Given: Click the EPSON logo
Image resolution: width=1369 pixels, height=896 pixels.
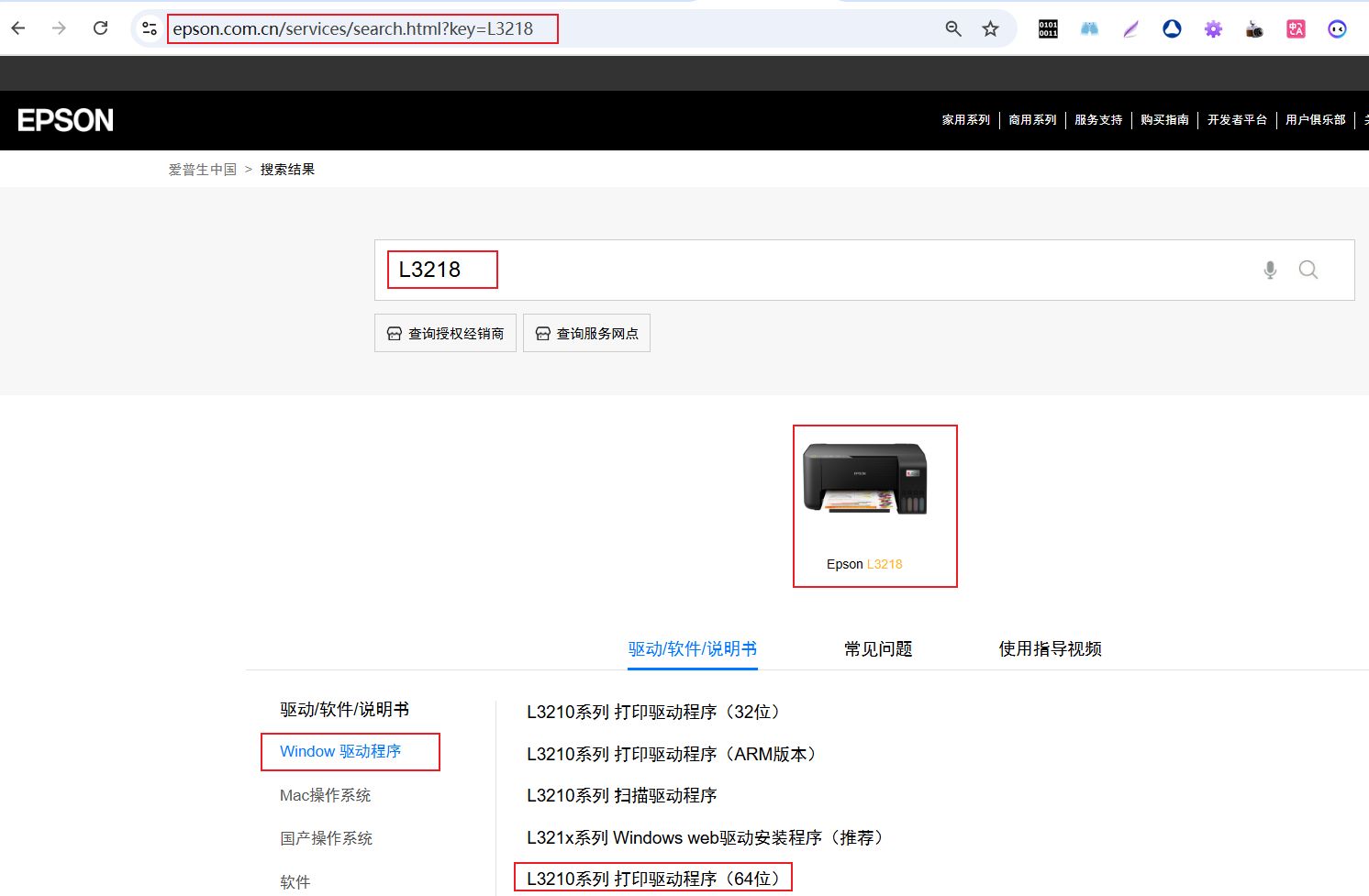Looking at the screenshot, I should click(x=66, y=120).
